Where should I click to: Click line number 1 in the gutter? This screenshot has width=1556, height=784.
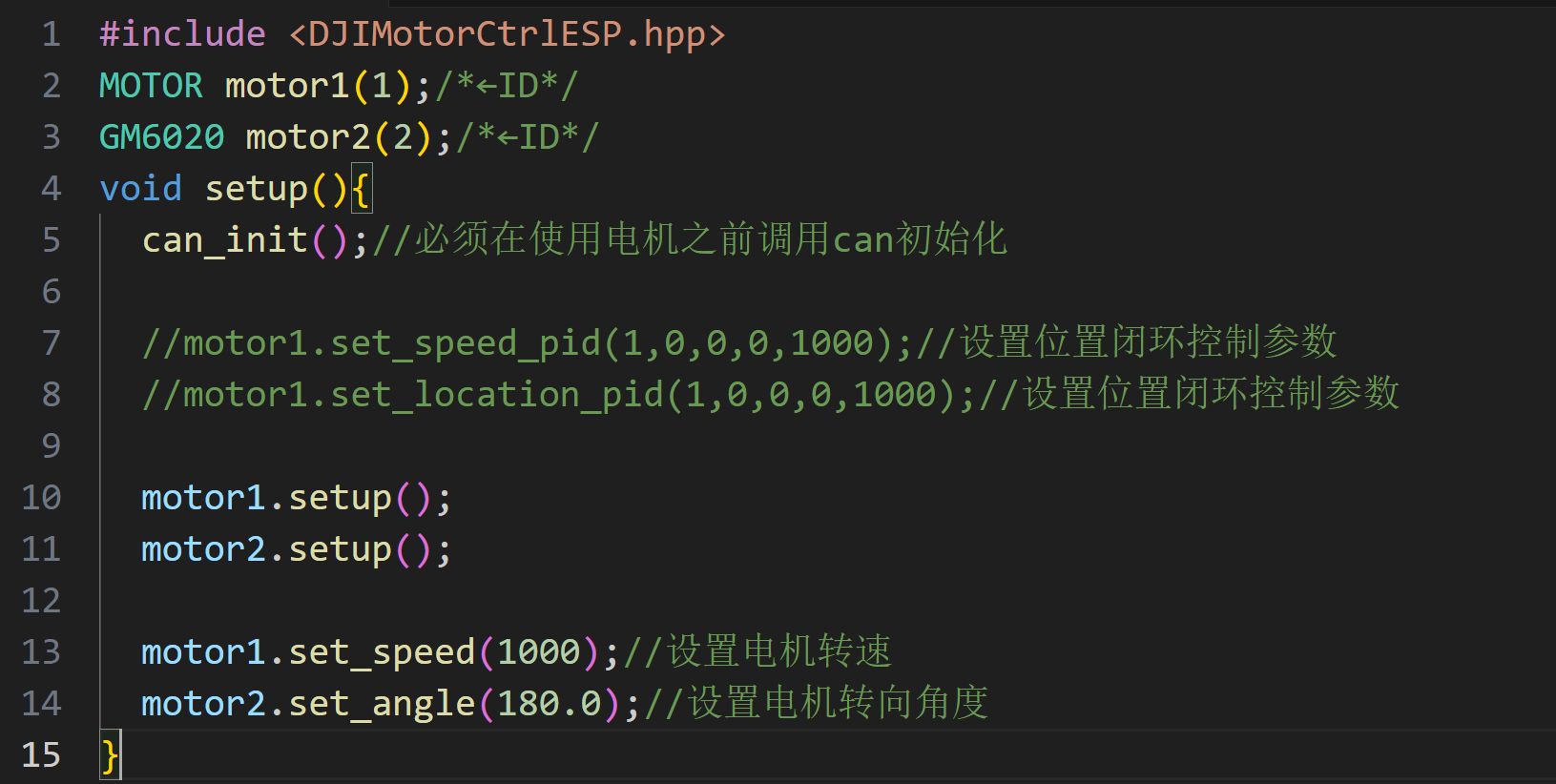[x=51, y=34]
